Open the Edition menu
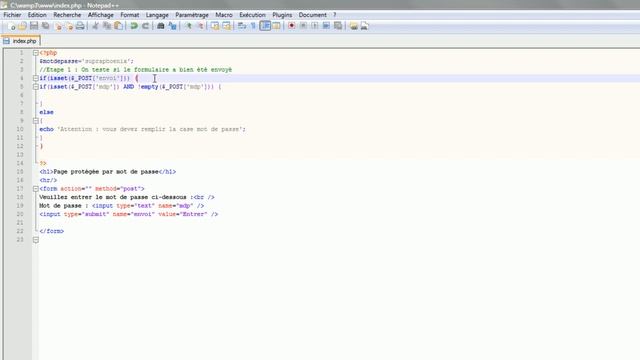 coord(37,15)
